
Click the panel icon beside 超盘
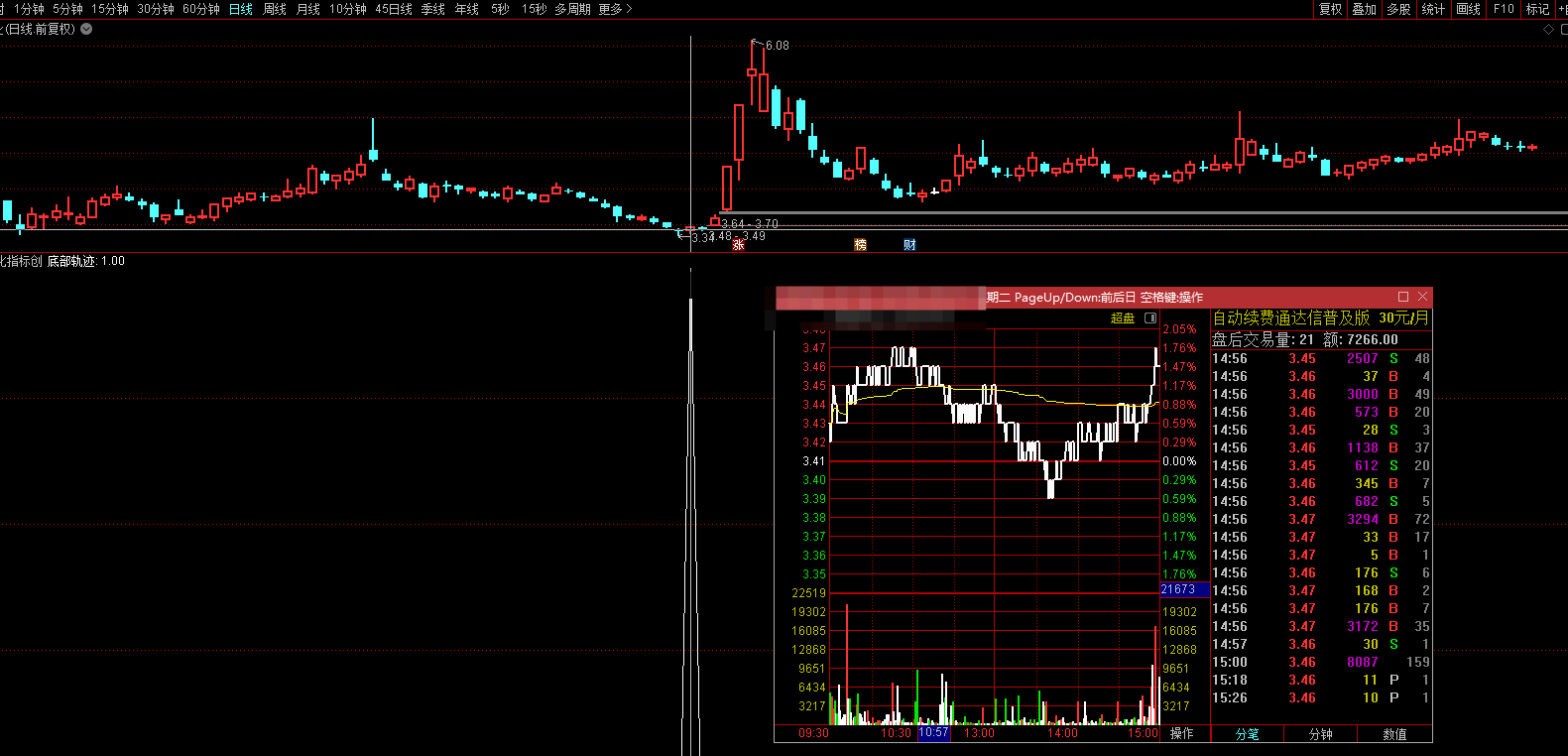pos(1150,318)
